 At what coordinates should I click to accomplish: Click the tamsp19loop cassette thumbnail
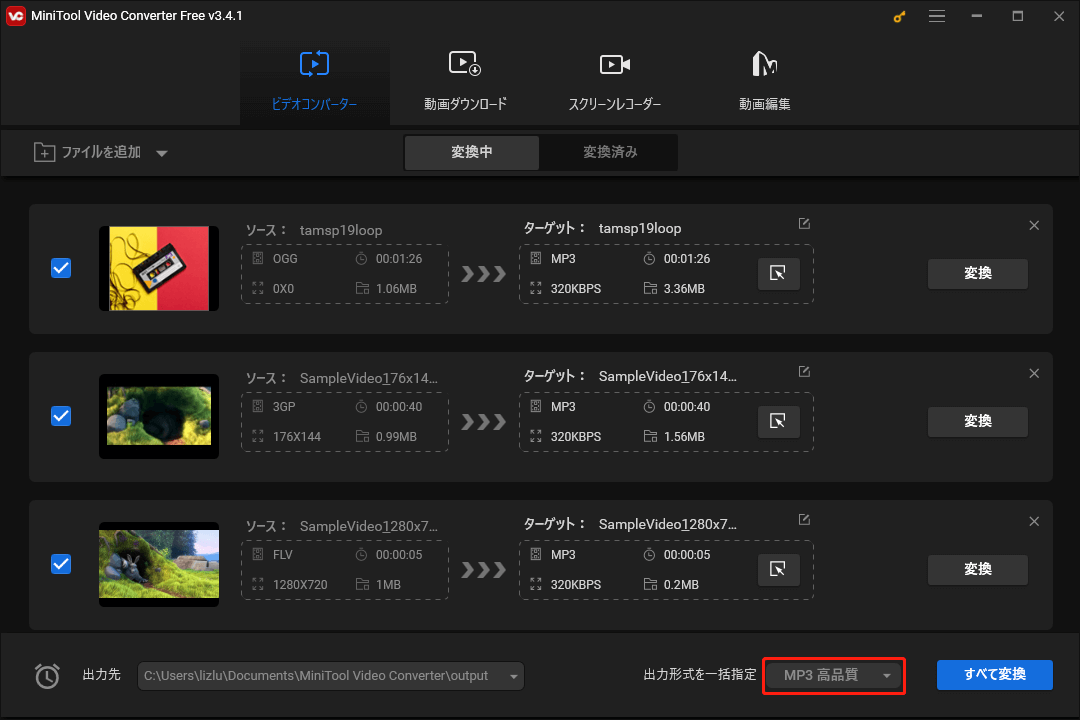tap(159, 268)
